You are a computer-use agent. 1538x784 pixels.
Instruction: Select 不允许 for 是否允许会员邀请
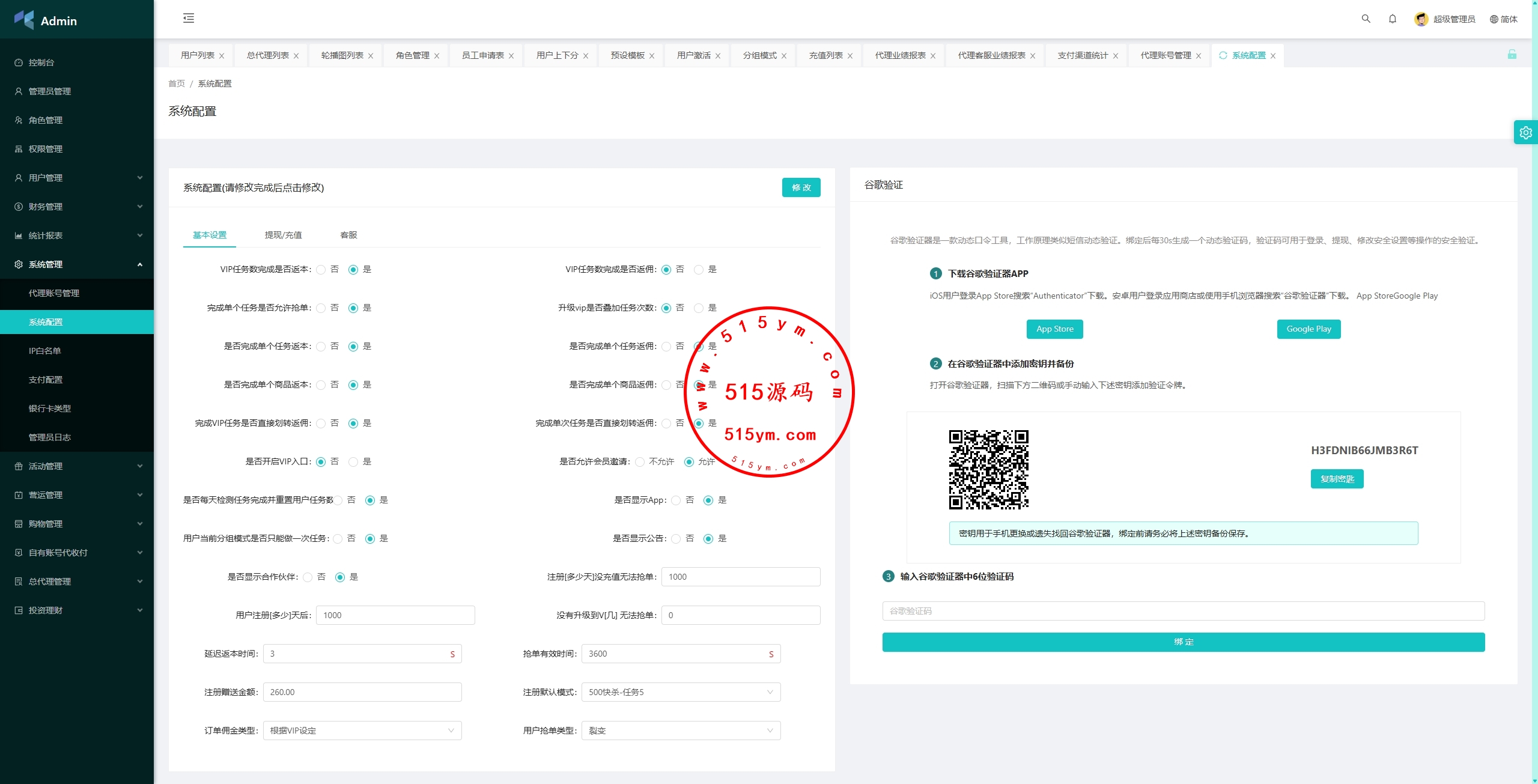(x=640, y=462)
